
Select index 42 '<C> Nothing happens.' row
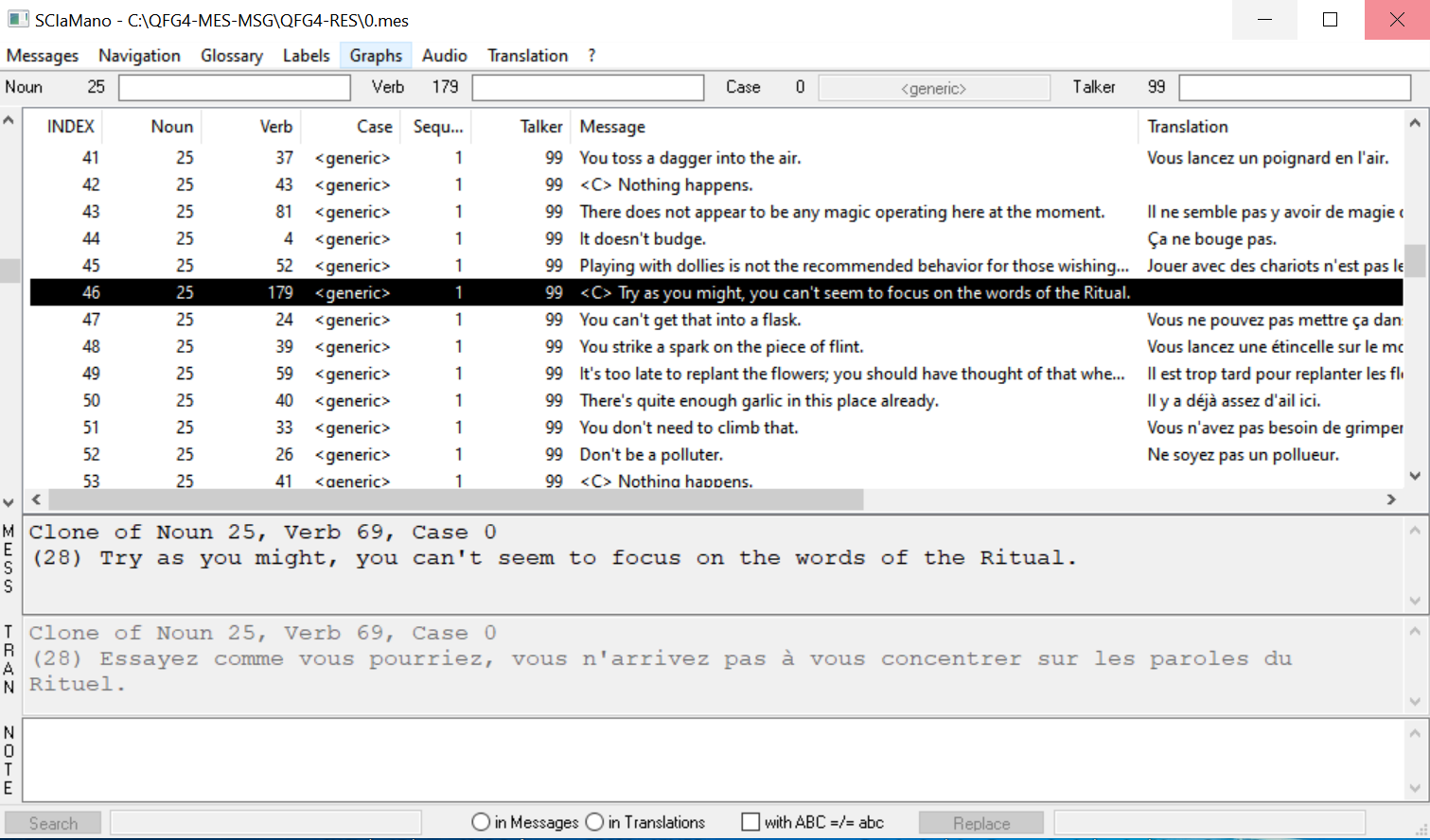[716, 184]
